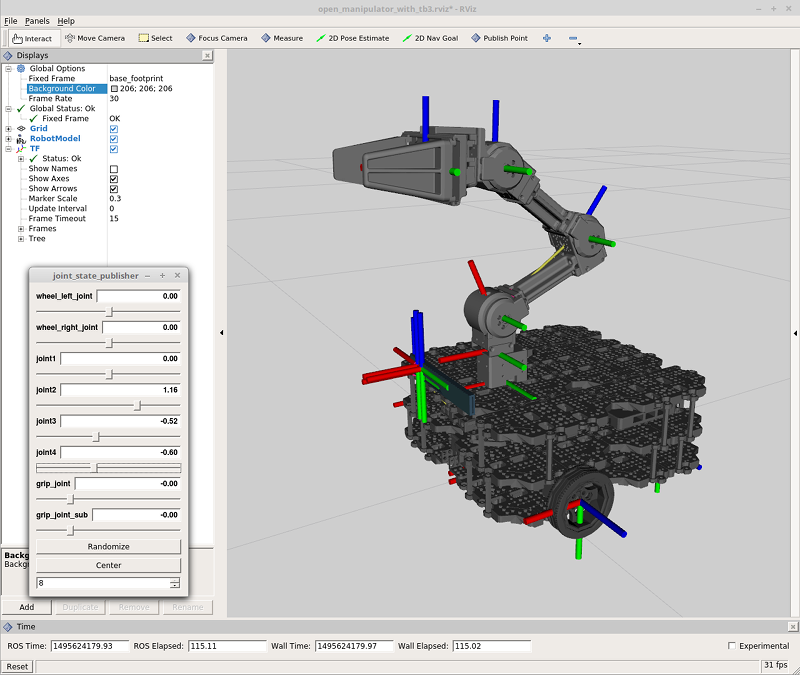Image resolution: width=800 pixels, height=675 pixels.
Task: Click the right side panel arrow handle
Action: click(795, 333)
